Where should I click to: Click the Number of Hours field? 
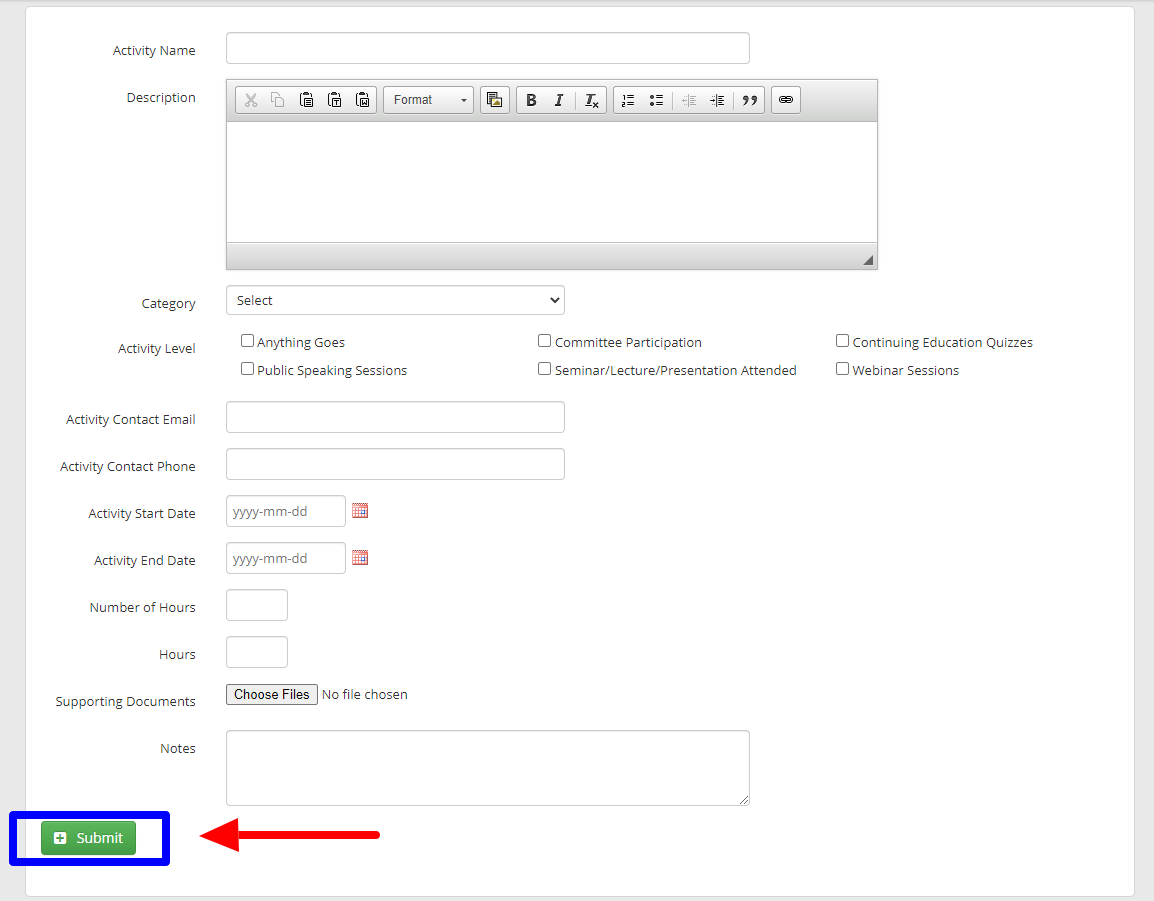[x=257, y=605]
